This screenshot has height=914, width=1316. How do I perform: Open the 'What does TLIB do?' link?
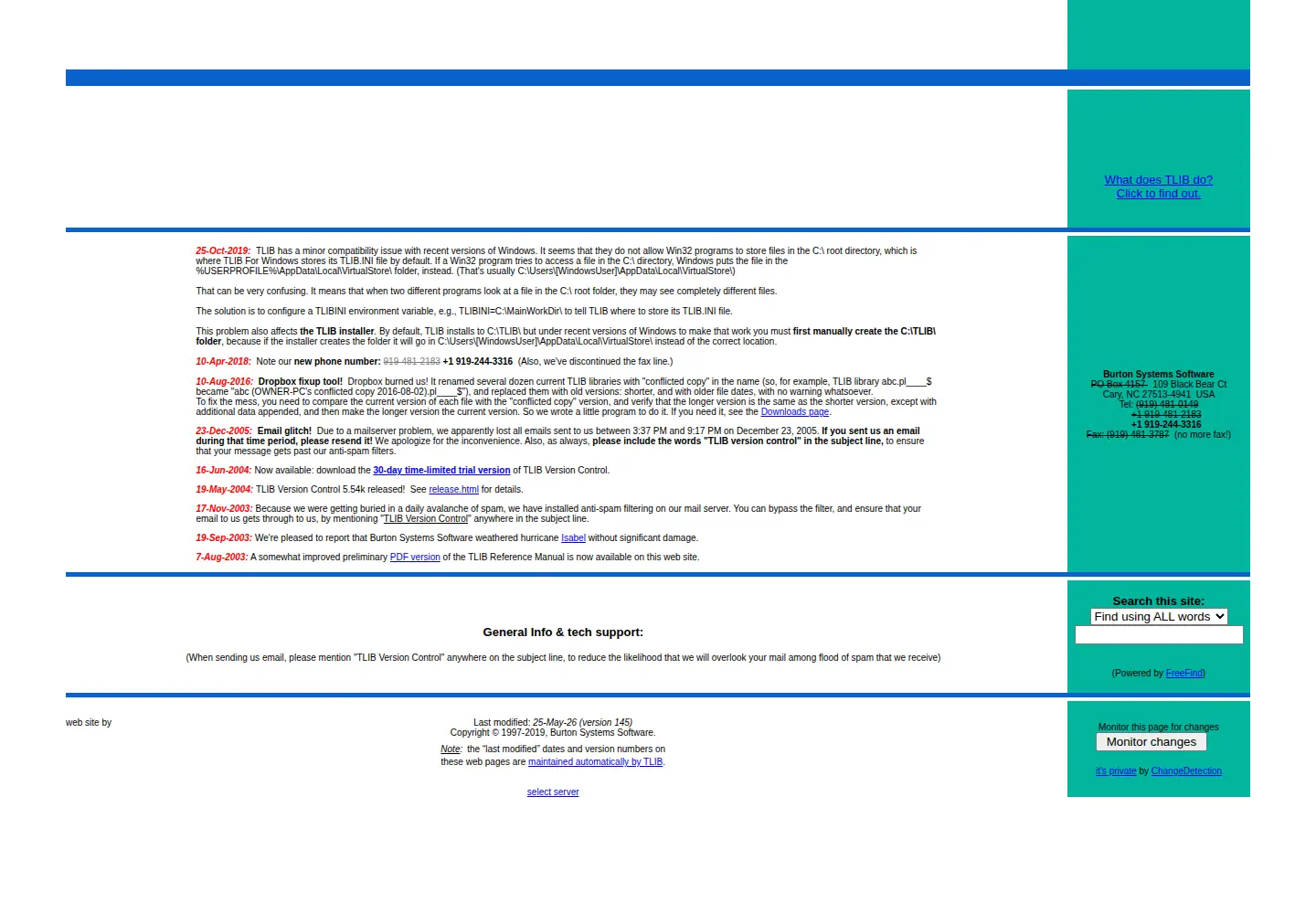[1158, 180]
